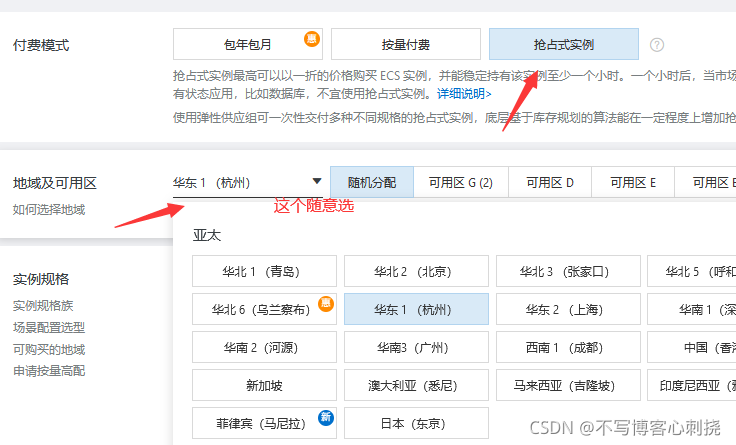Click the orange 惠 badge on 包年包月
Screen dimensions: 736x445
click(312, 38)
